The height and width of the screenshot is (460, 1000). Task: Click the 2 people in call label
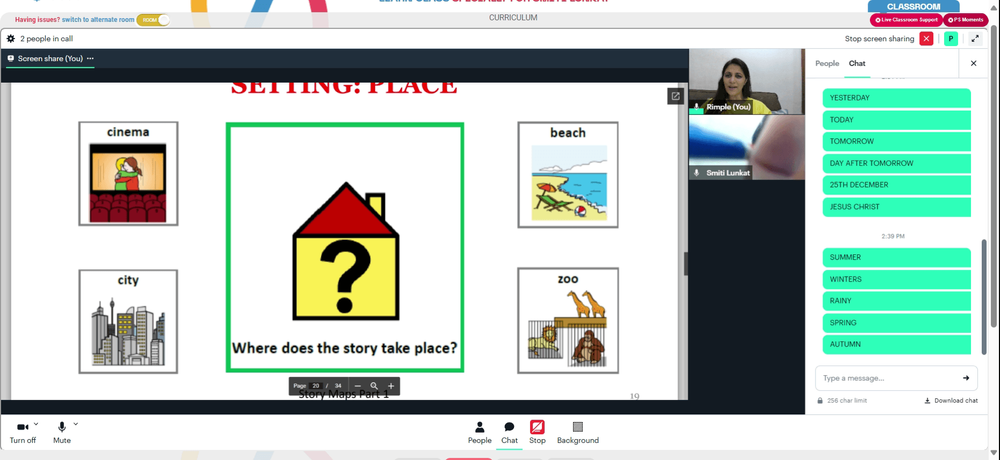click(x=47, y=39)
